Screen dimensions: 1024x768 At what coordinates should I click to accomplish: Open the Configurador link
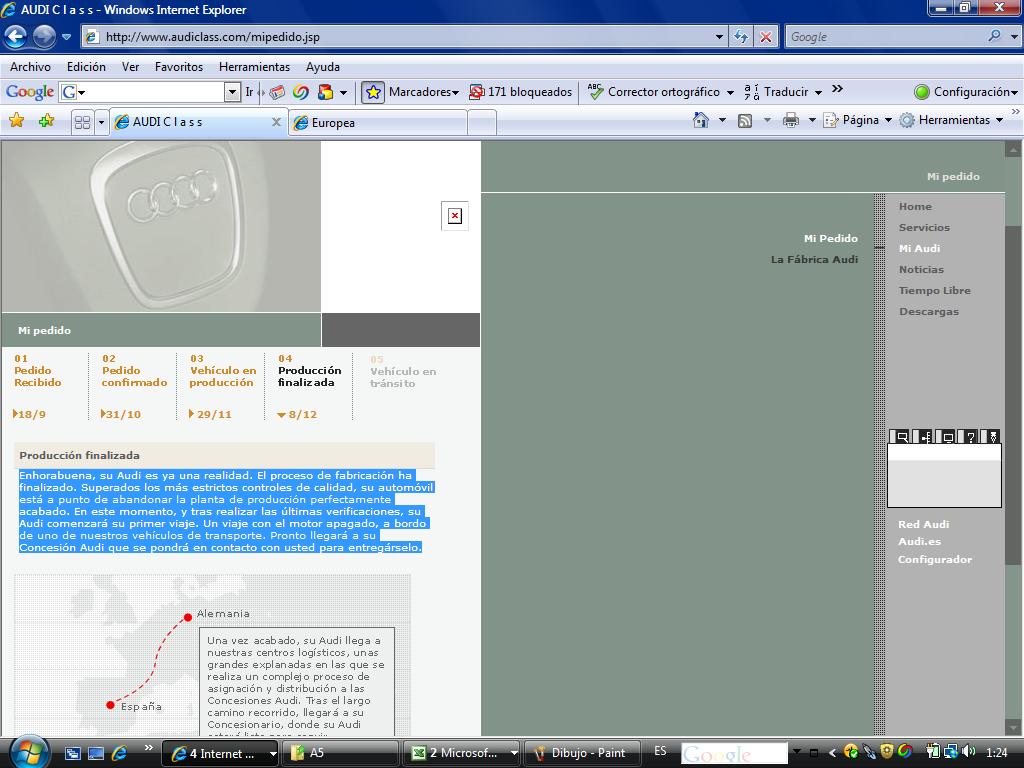935,560
